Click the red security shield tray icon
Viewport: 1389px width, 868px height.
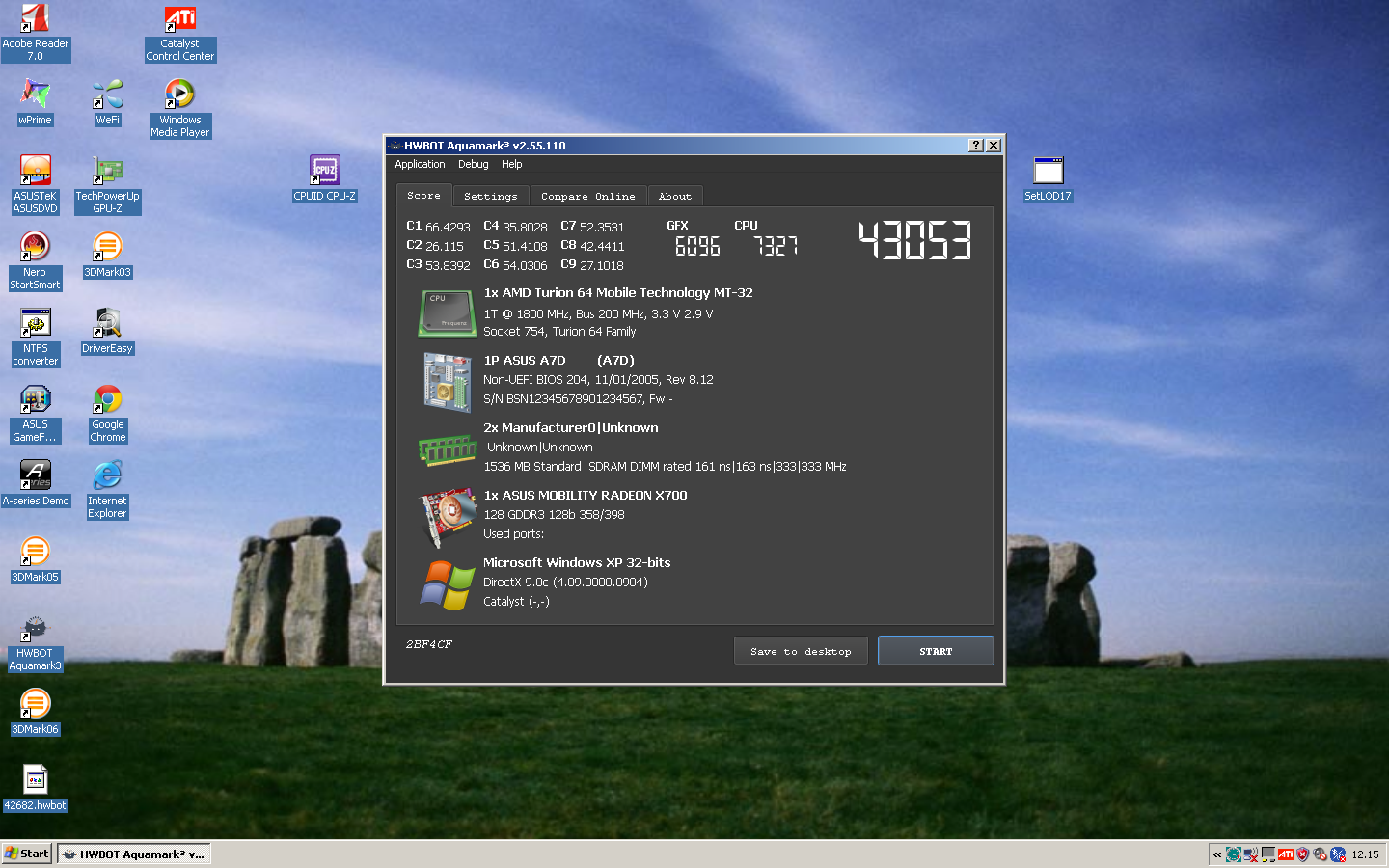pyautogui.click(x=1302, y=854)
